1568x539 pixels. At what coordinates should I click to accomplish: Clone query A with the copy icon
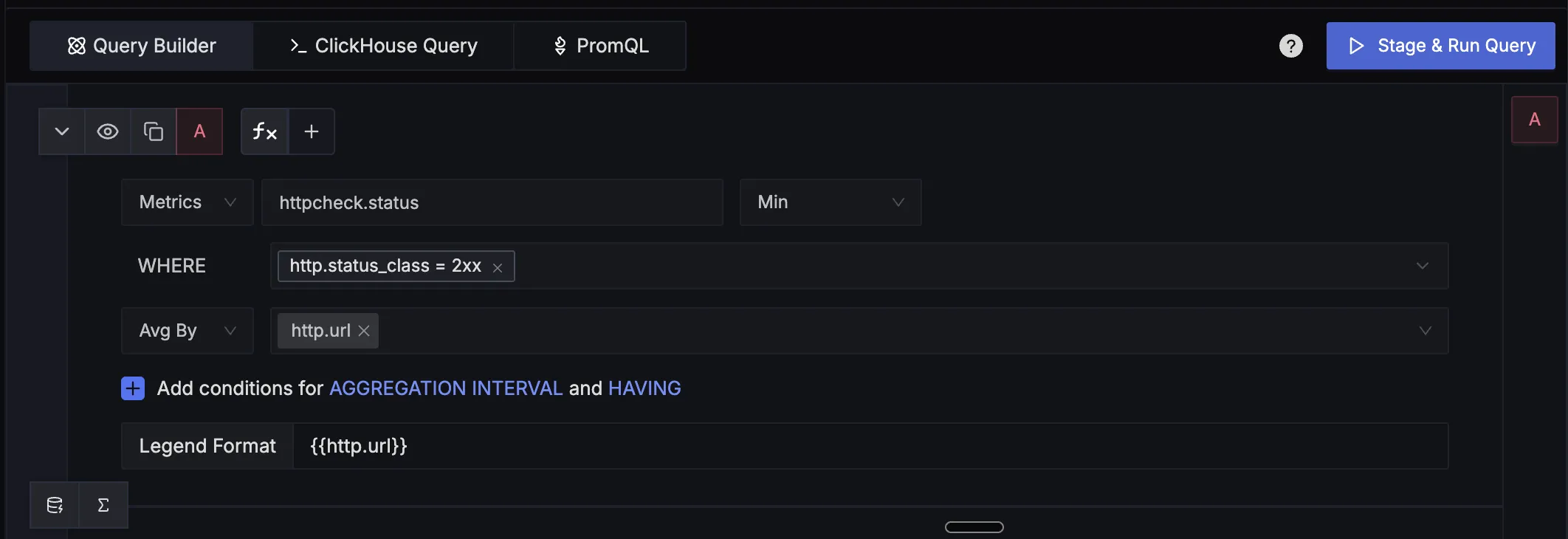[x=154, y=131]
